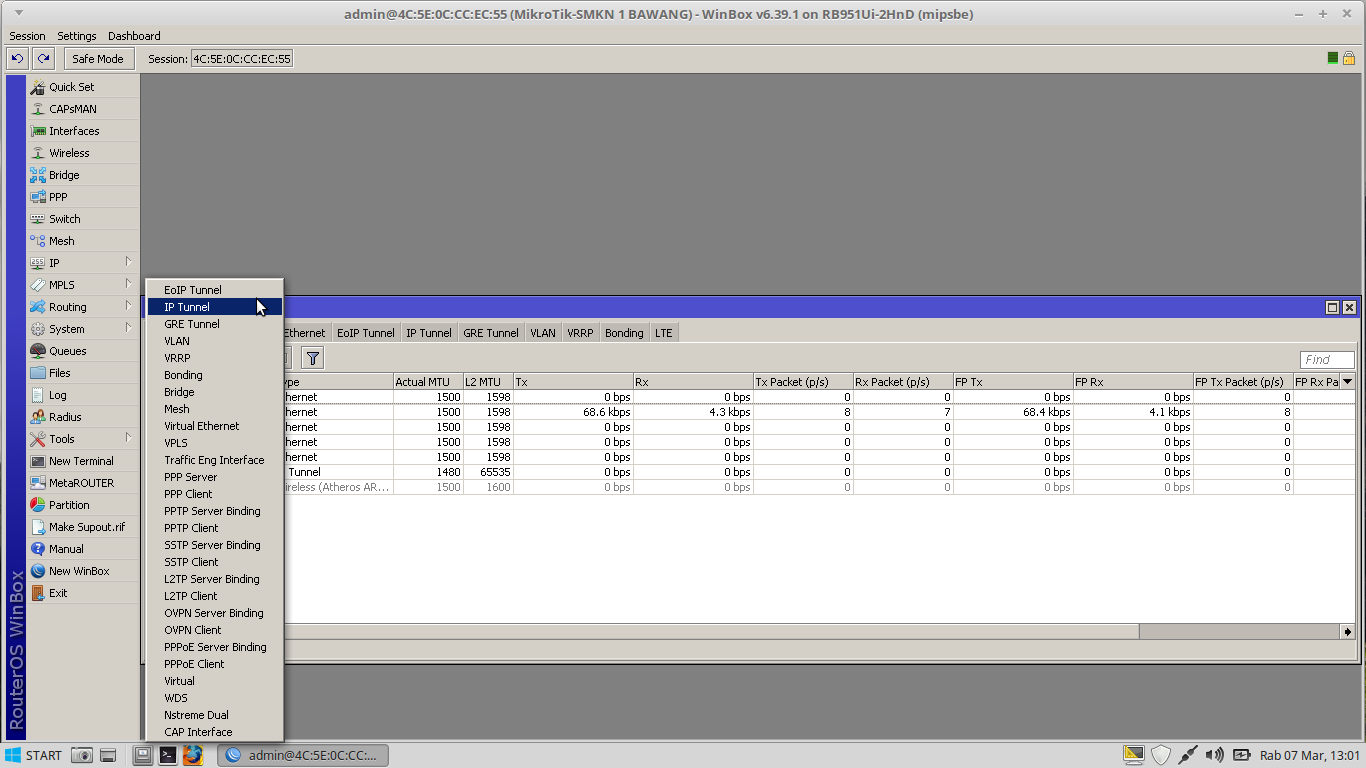Open the Switch sidebar item
Screen dimensions: 1366x768
pos(84,219)
